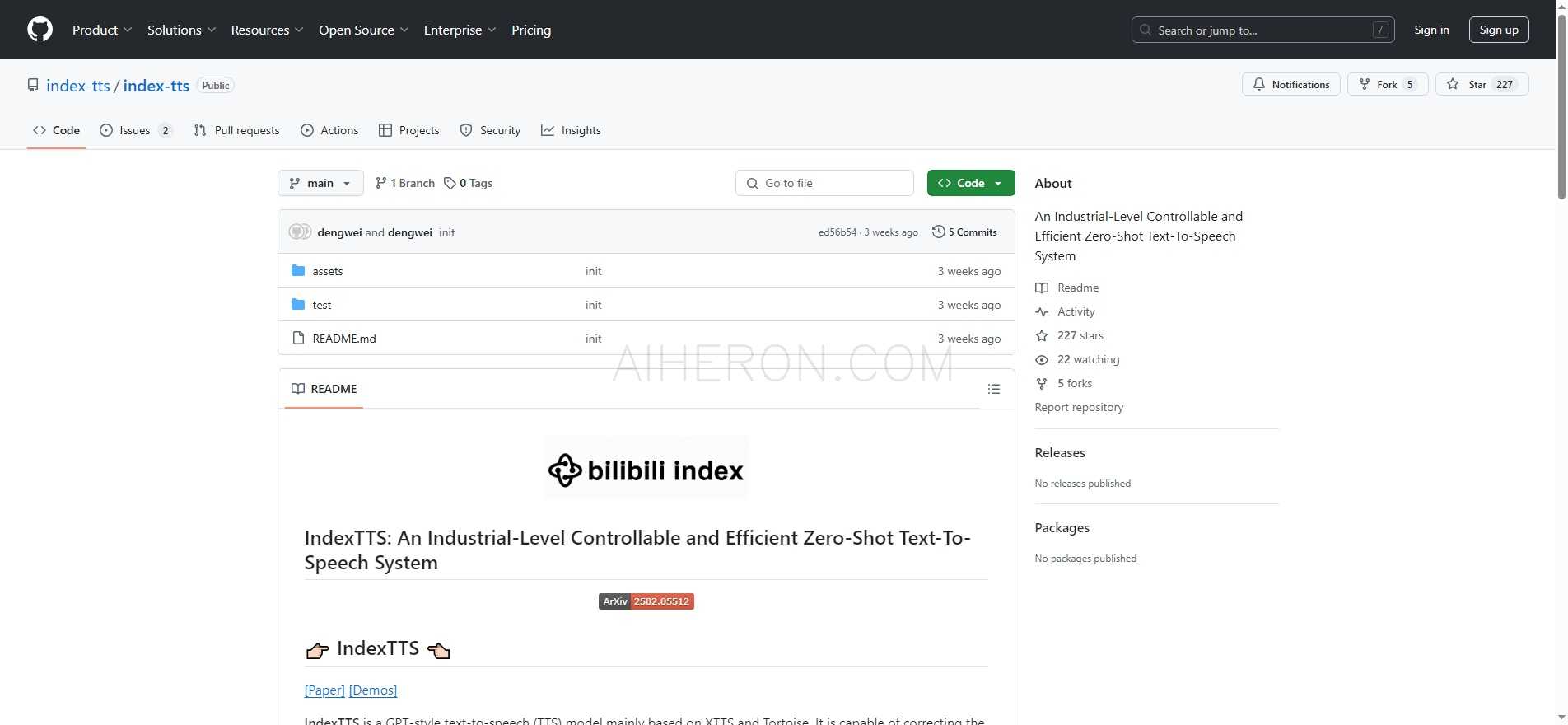Screen dimensions: 1568x725
Task: Click the init commit message in assets row
Action: click(x=594, y=271)
